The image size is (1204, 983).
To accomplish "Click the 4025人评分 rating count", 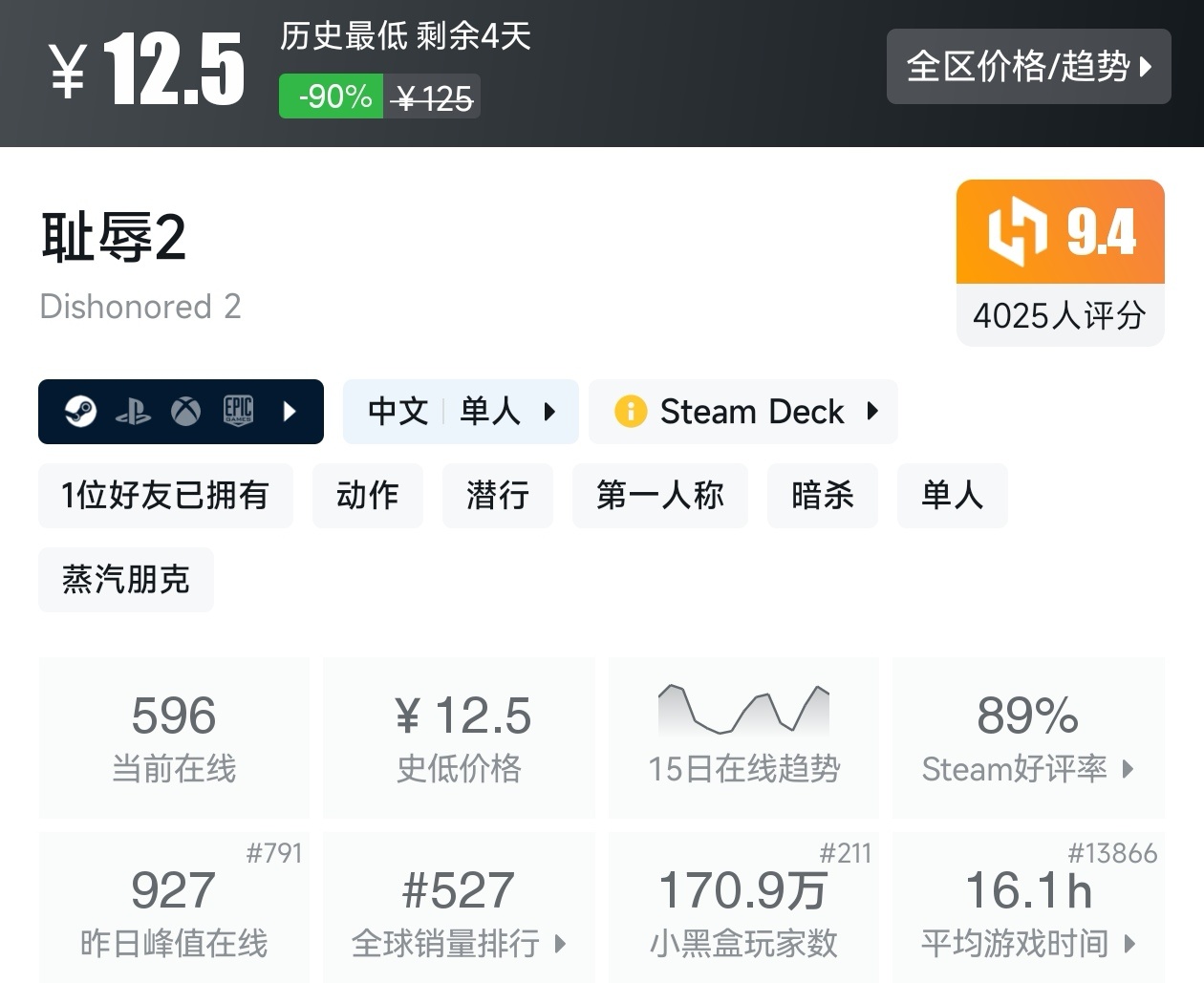I will (x=1059, y=316).
